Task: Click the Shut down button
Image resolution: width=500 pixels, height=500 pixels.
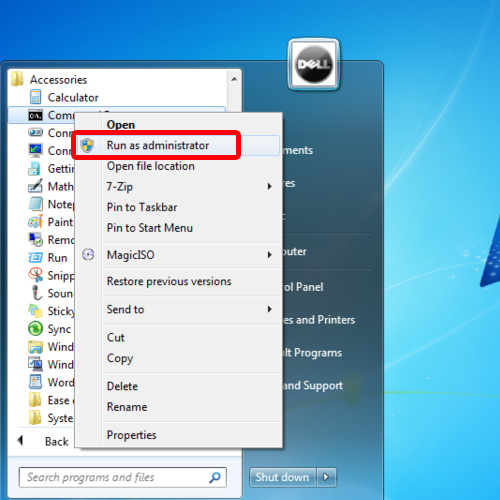Action: [282, 477]
